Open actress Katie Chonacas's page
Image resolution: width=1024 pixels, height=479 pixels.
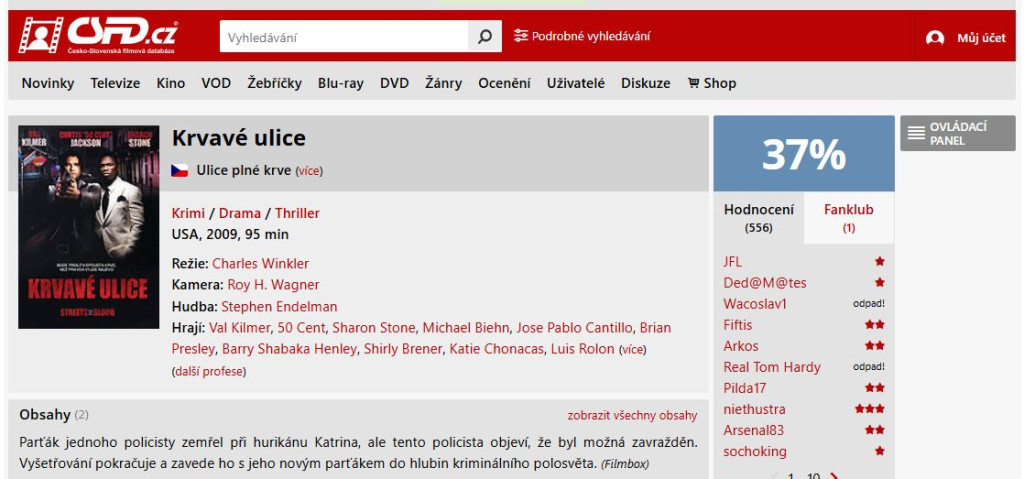[496, 349]
